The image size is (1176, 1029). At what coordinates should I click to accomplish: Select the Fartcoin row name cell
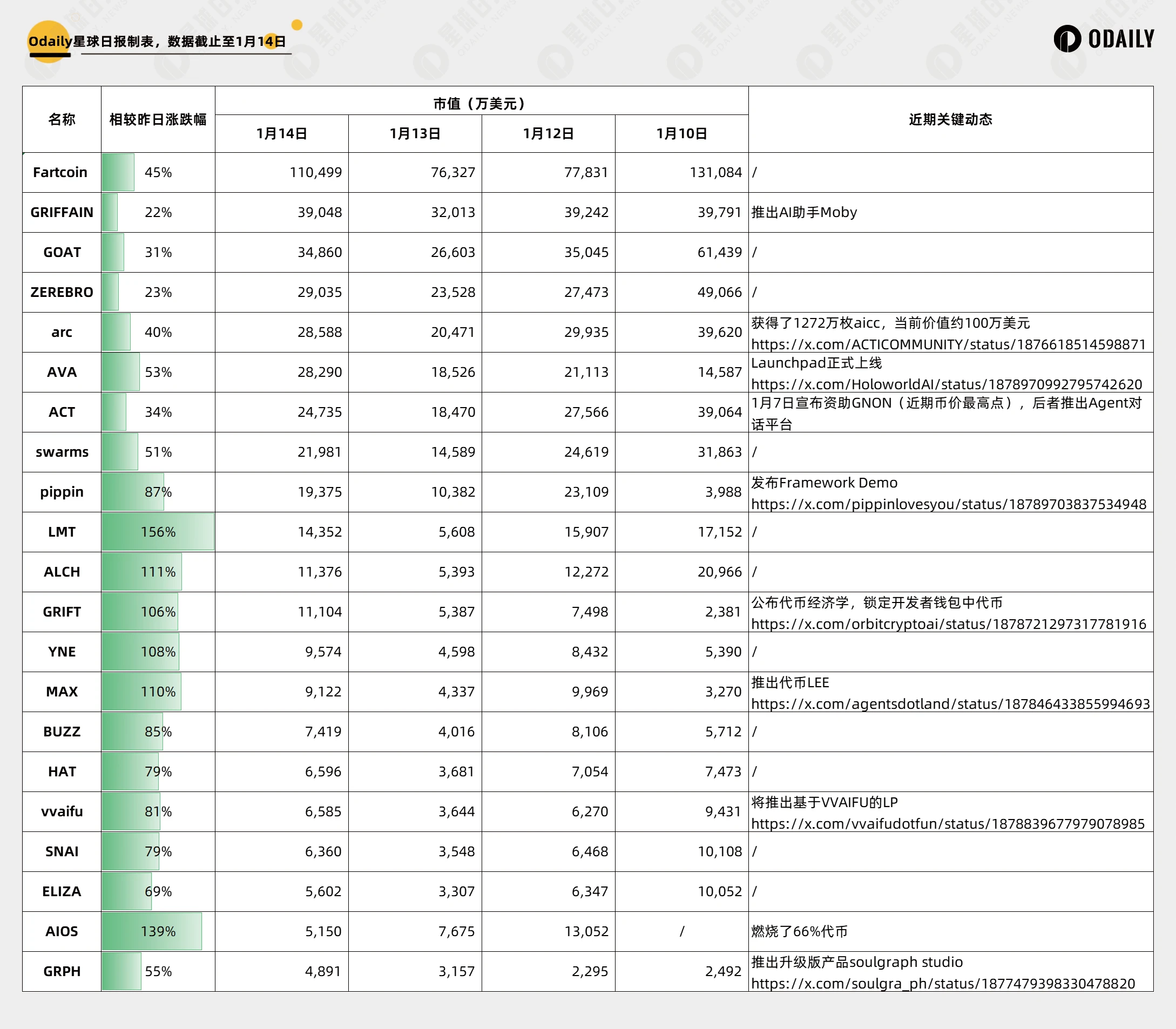point(61,172)
